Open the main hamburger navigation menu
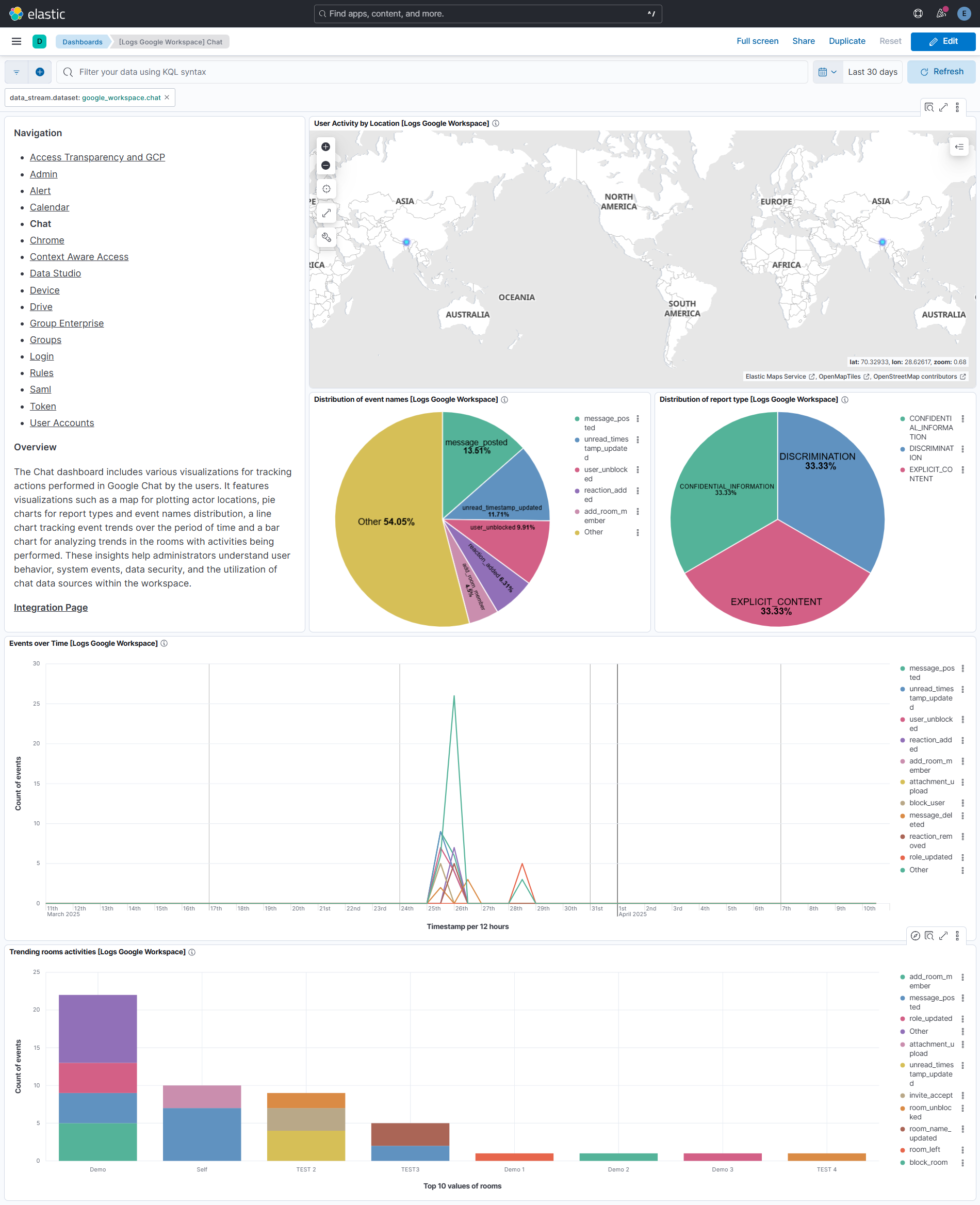Screen dimensions: 980x1205 point(17,41)
